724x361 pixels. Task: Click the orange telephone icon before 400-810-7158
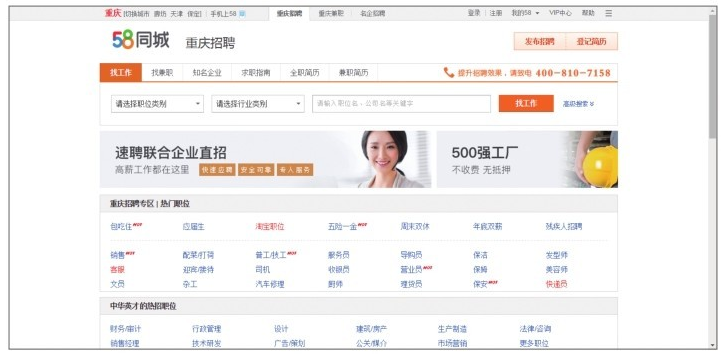(449, 72)
